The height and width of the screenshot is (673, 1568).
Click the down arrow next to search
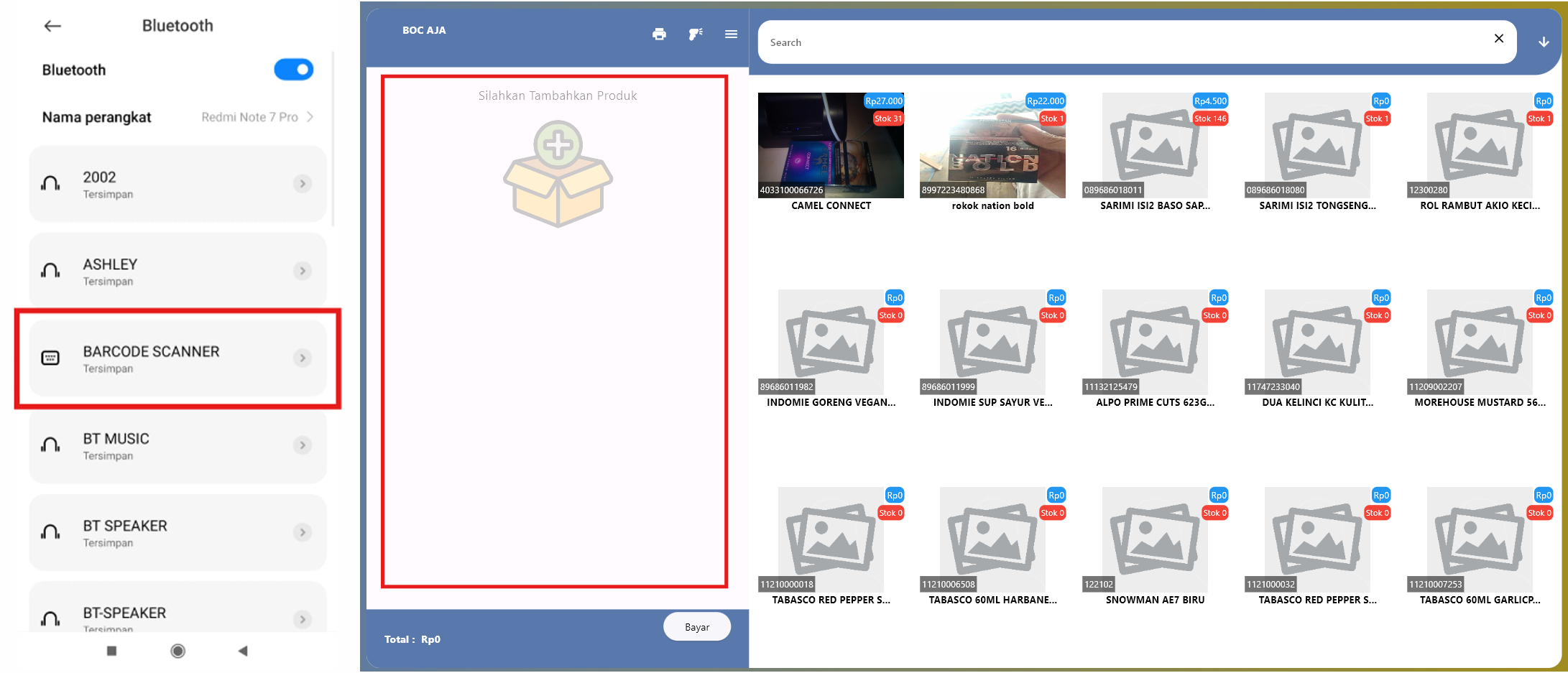[1544, 42]
